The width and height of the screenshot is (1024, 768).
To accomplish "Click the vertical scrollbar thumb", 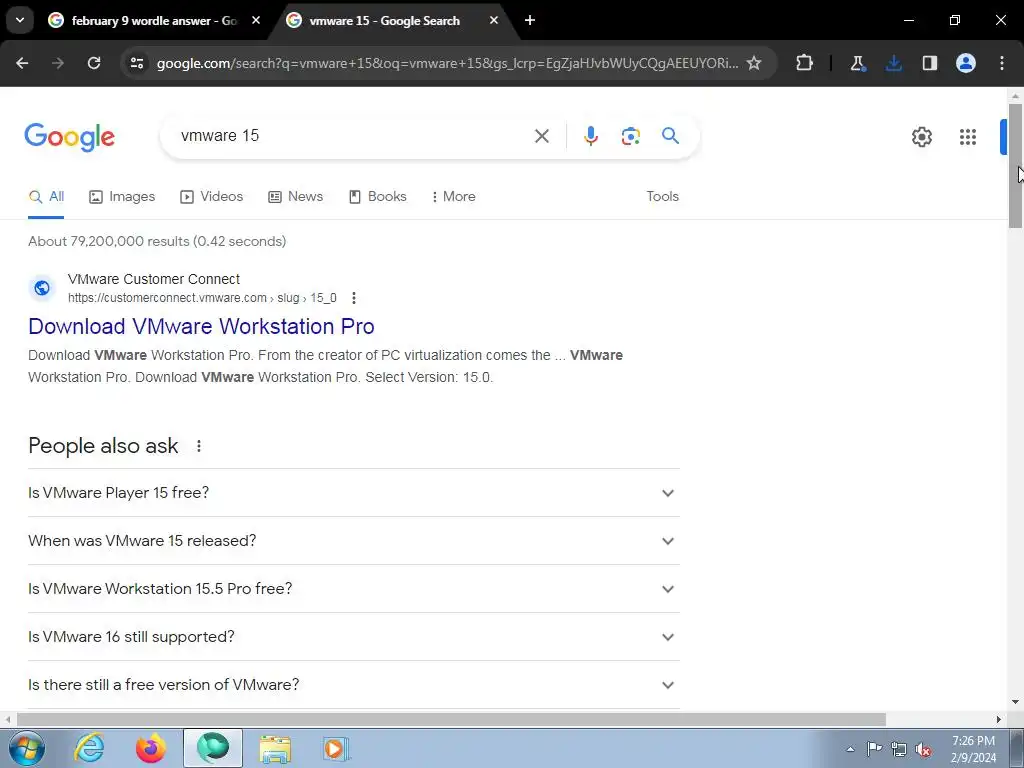I will tap(1015, 165).
